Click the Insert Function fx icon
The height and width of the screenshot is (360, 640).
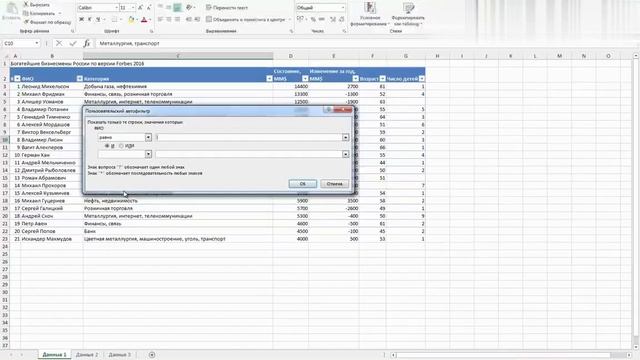point(87,43)
